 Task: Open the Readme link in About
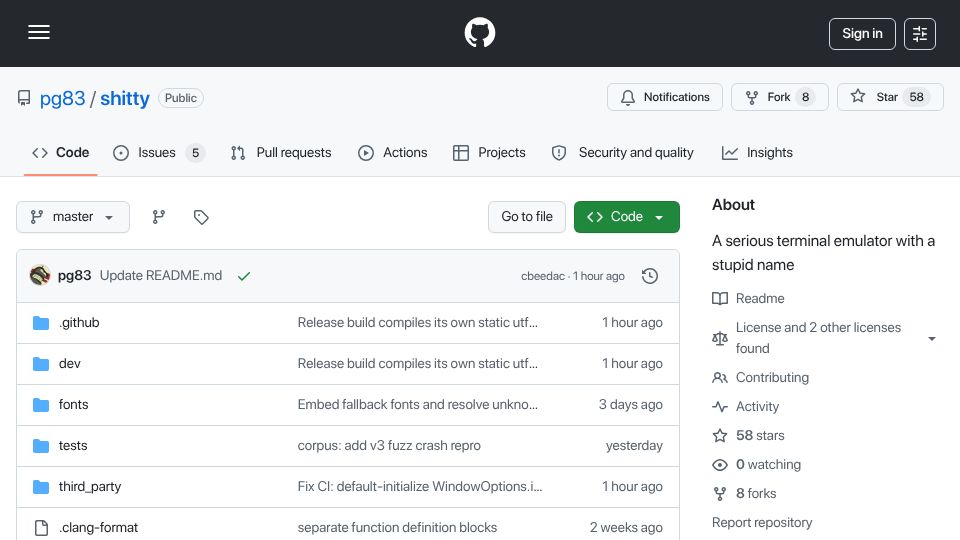click(x=748, y=298)
